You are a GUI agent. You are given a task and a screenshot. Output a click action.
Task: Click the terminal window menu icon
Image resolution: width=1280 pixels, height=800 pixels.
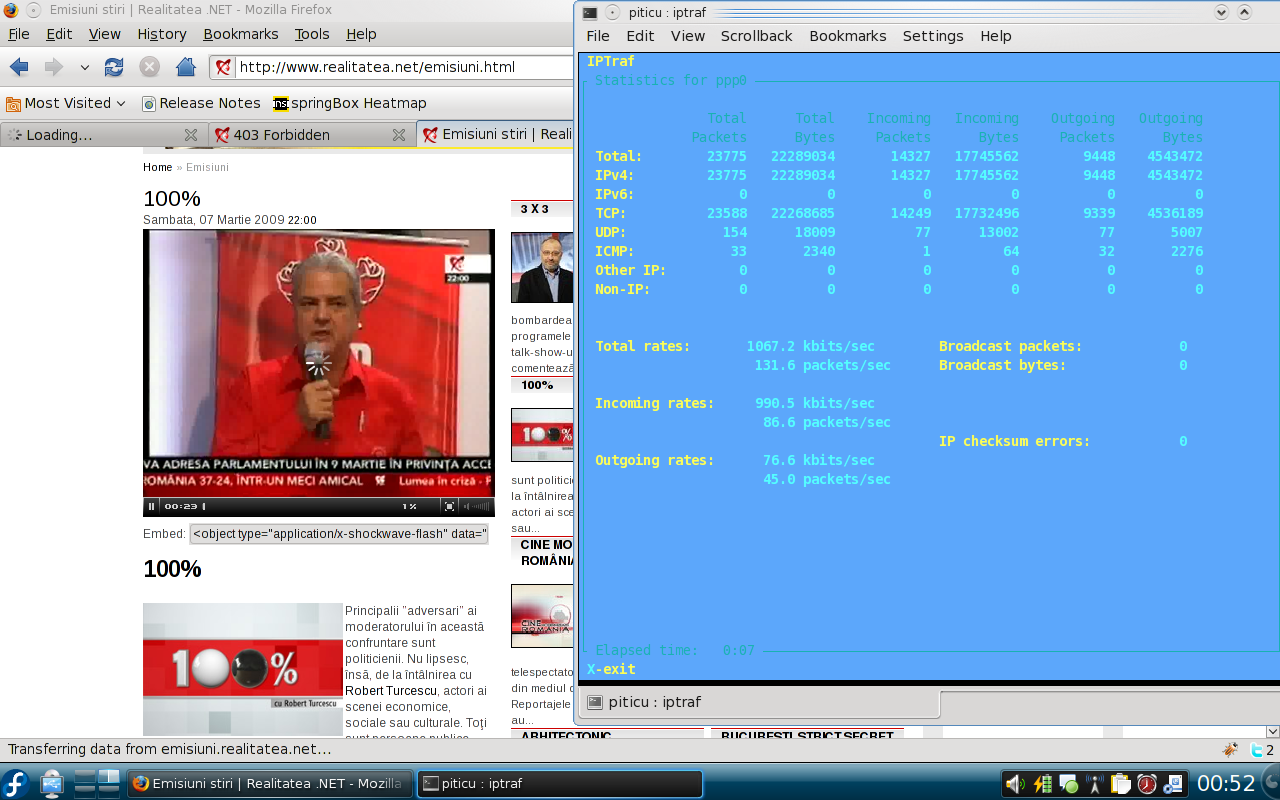click(590, 12)
